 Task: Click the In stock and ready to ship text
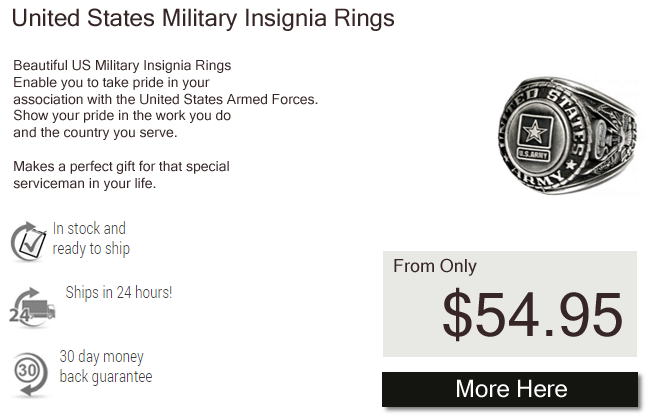(91, 239)
